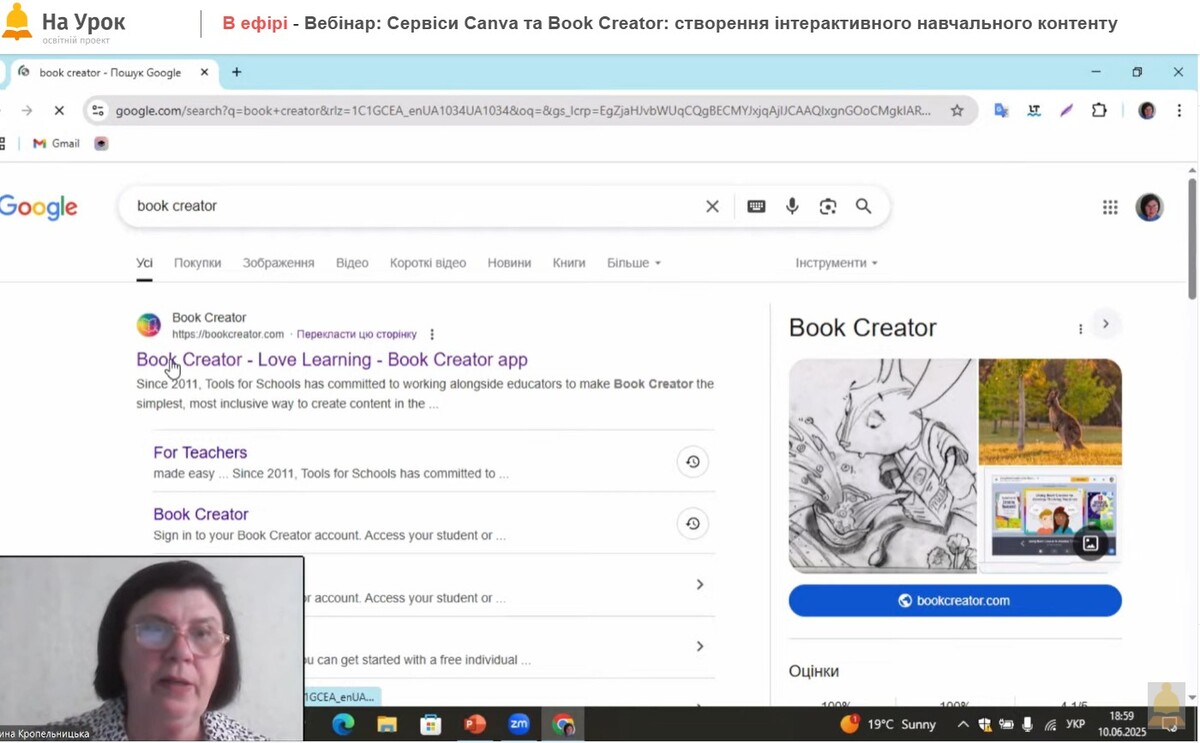Switch input language via УКР indicator
This screenshot has height=743, width=1200.
coord(1076,725)
